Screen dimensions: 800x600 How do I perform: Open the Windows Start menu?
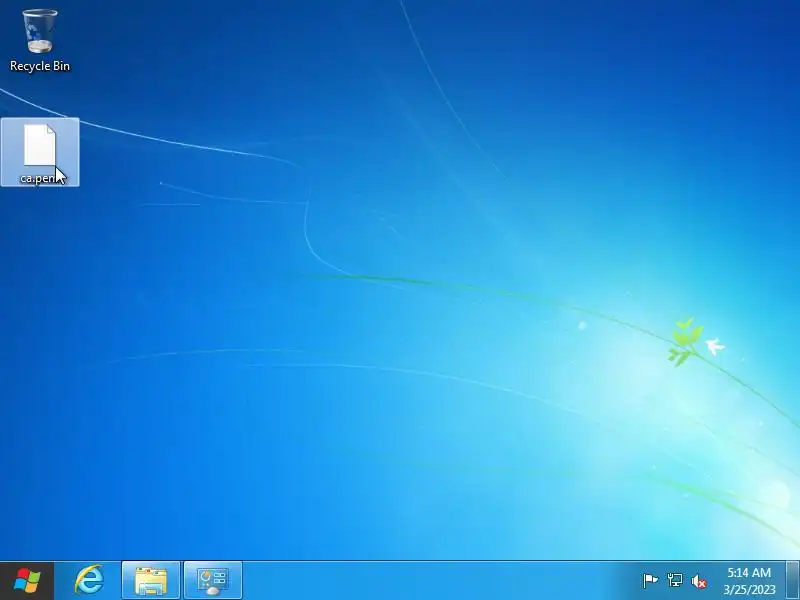pyautogui.click(x=27, y=581)
